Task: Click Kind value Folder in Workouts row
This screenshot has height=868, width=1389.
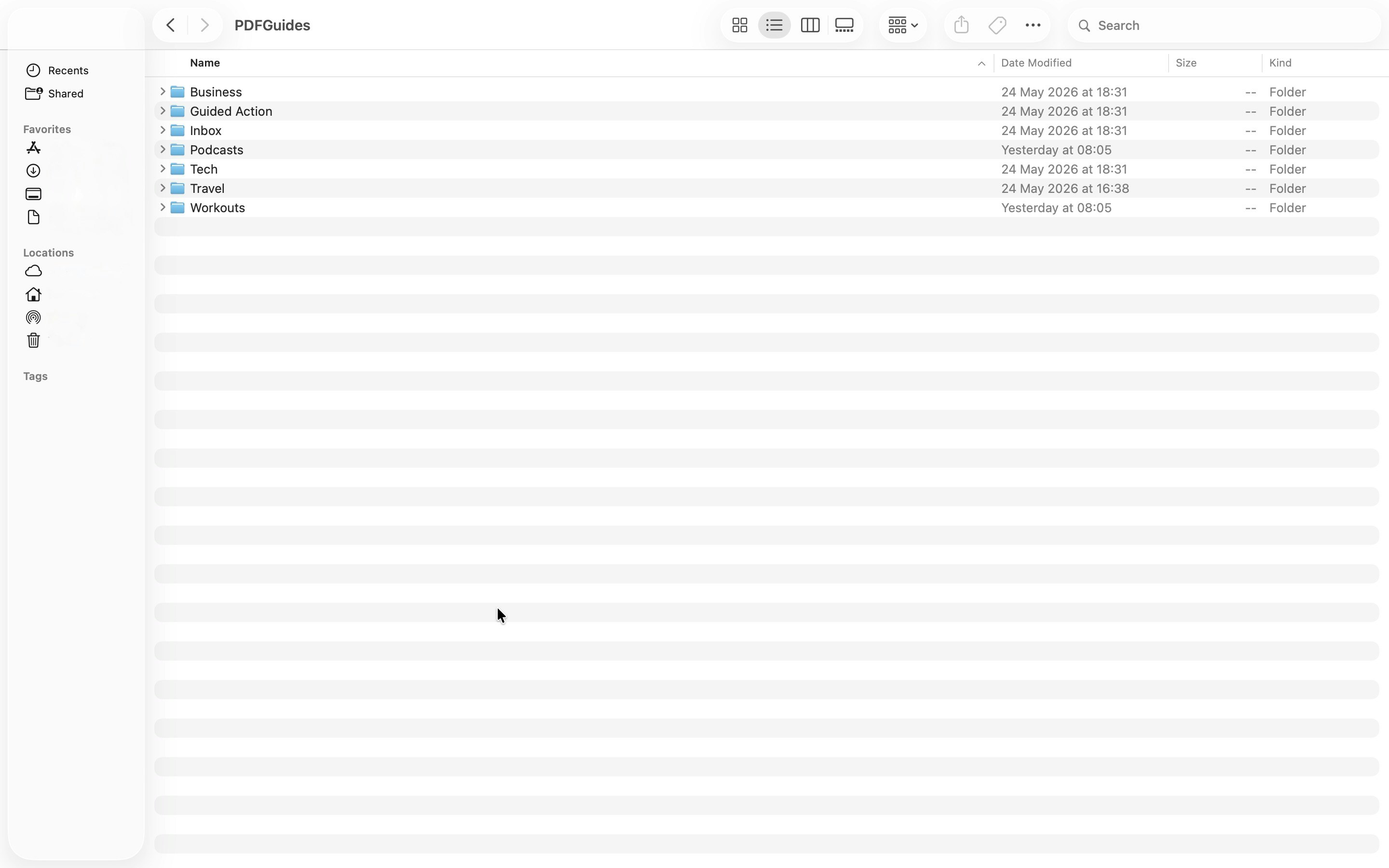Action: pos(1287,208)
